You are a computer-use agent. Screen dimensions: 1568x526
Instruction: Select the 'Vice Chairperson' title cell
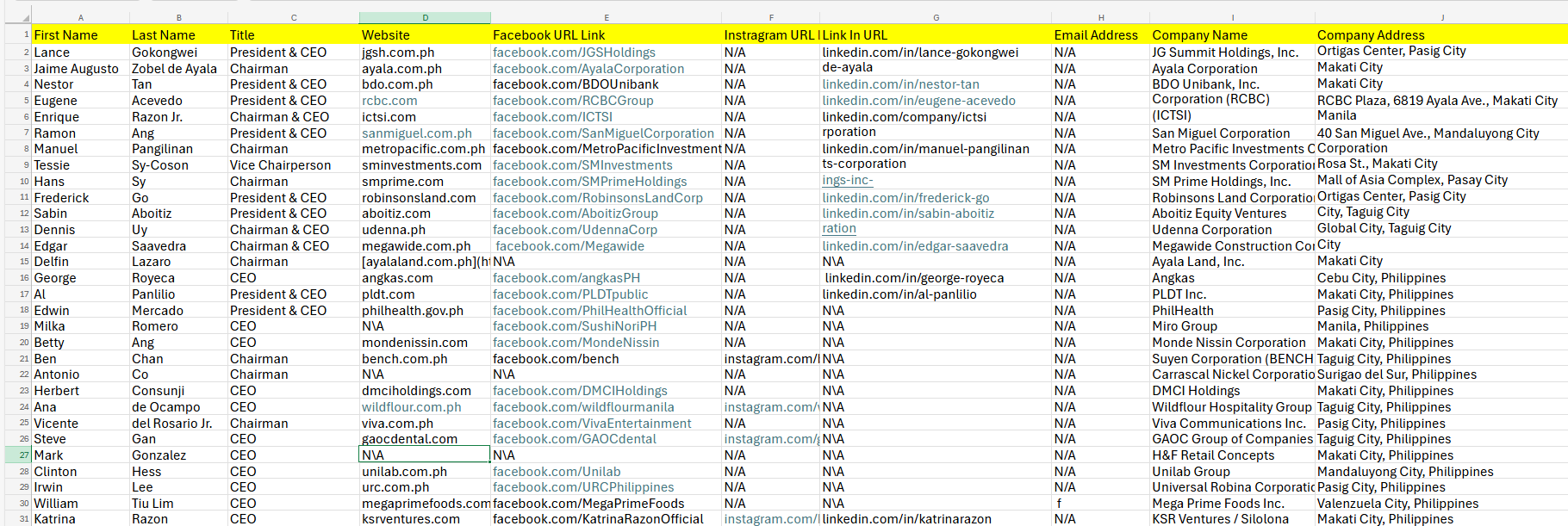point(294,165)
